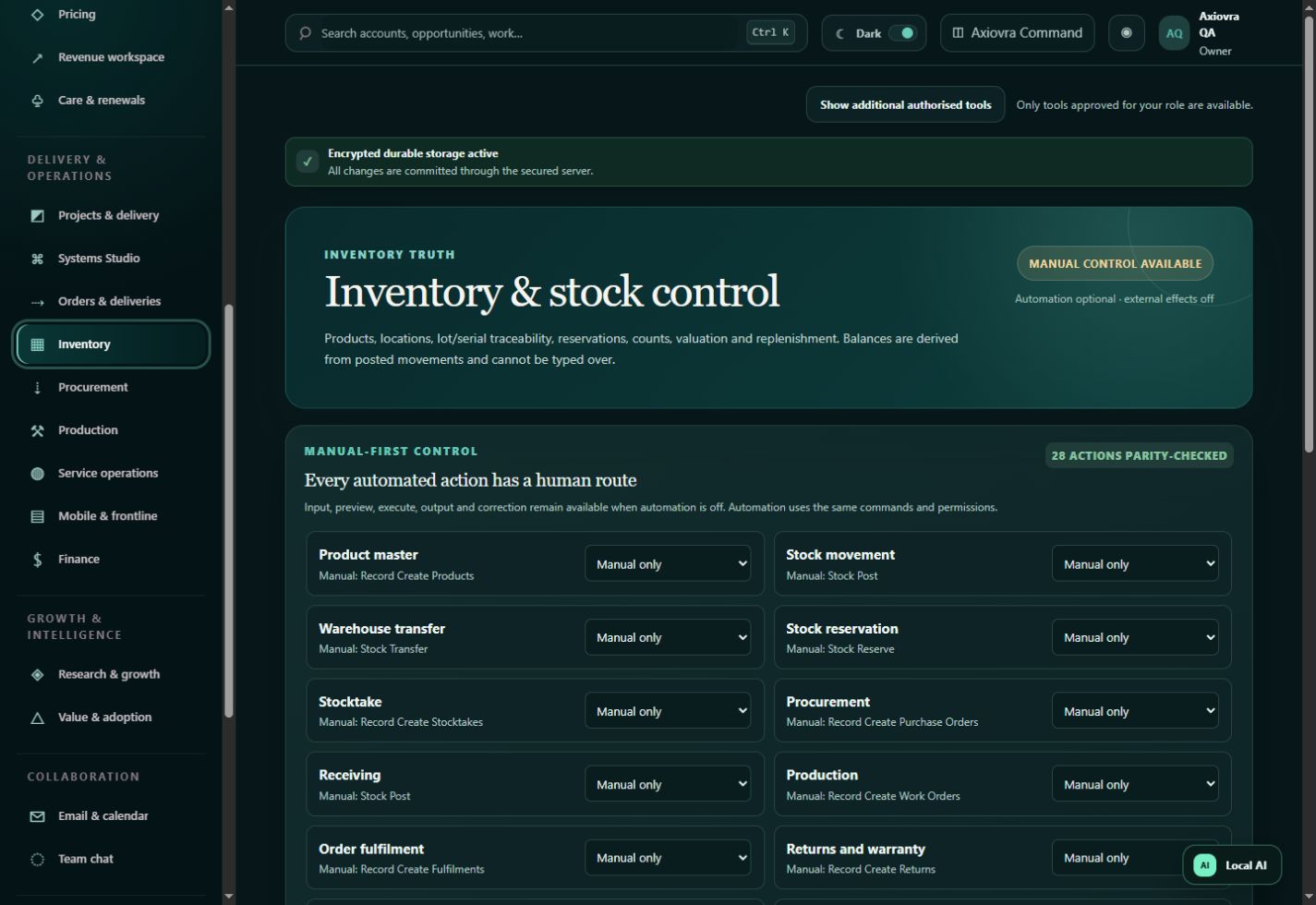This screenshot has width=1316, height=905.
Task: Click the sidebar vertical scrollbar thumb
Action: (229, 511)
